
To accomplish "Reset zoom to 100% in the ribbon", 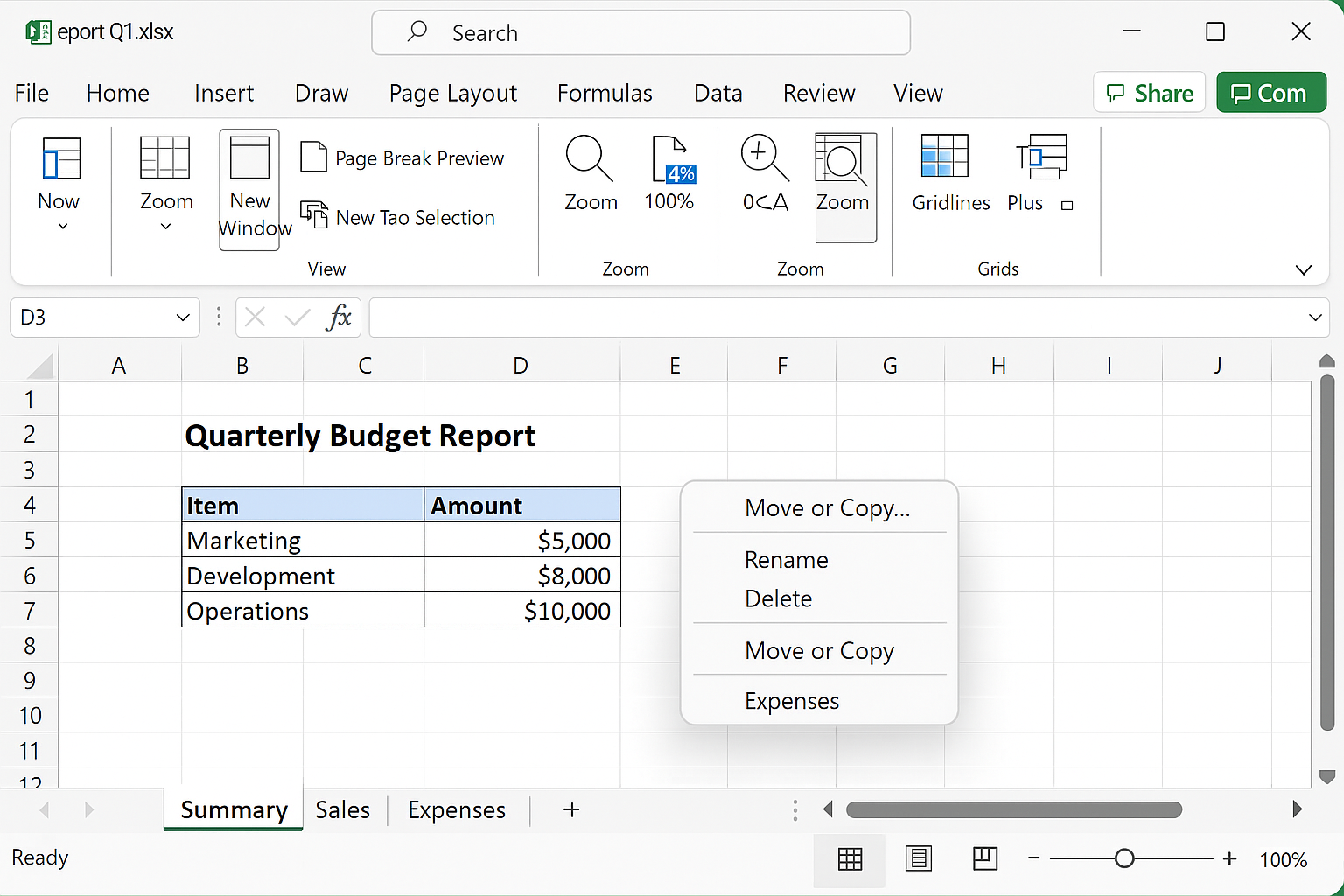I will 669,173.
